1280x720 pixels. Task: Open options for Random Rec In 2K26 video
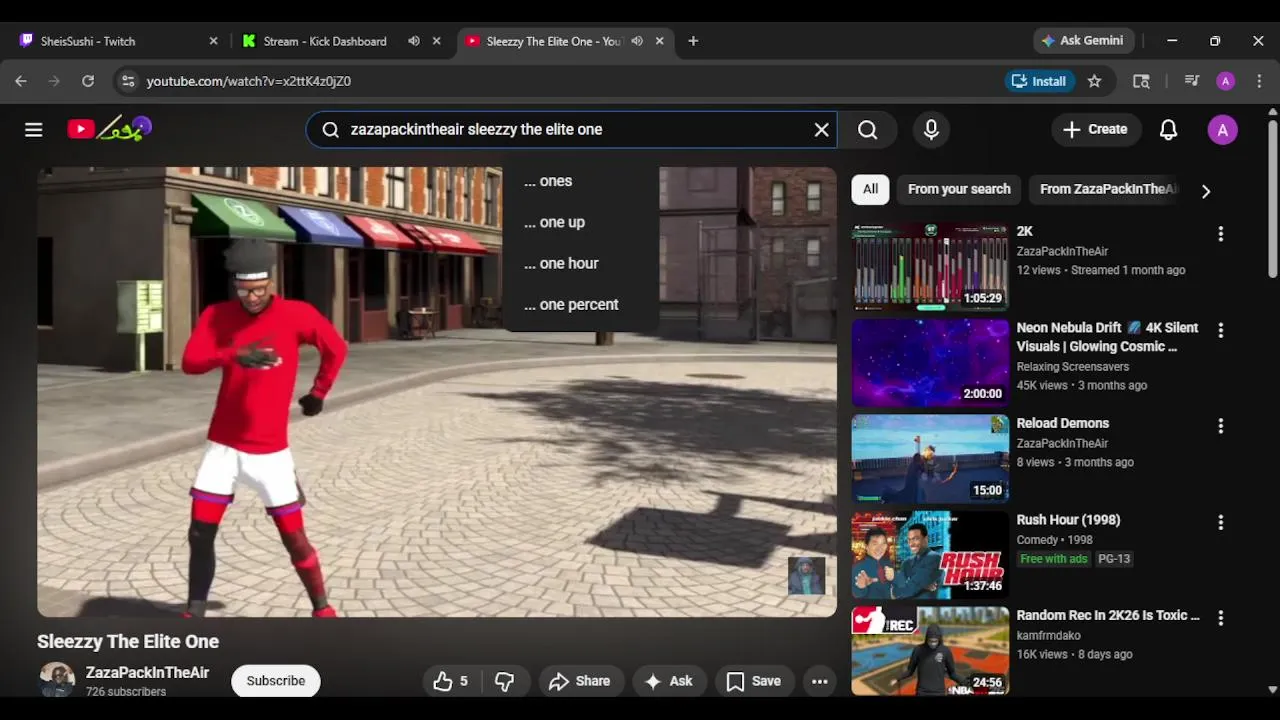(x=1220, y=618)
